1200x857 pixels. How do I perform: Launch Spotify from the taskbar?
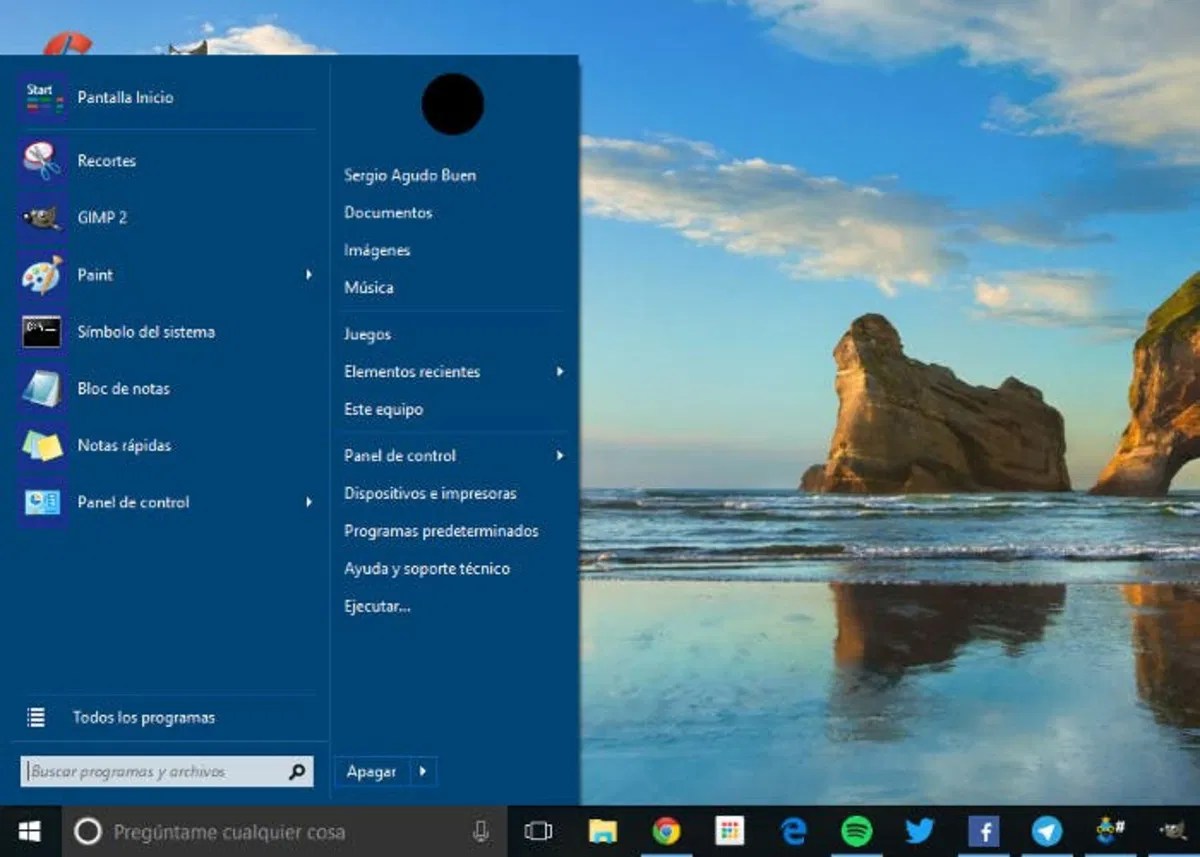857,831
